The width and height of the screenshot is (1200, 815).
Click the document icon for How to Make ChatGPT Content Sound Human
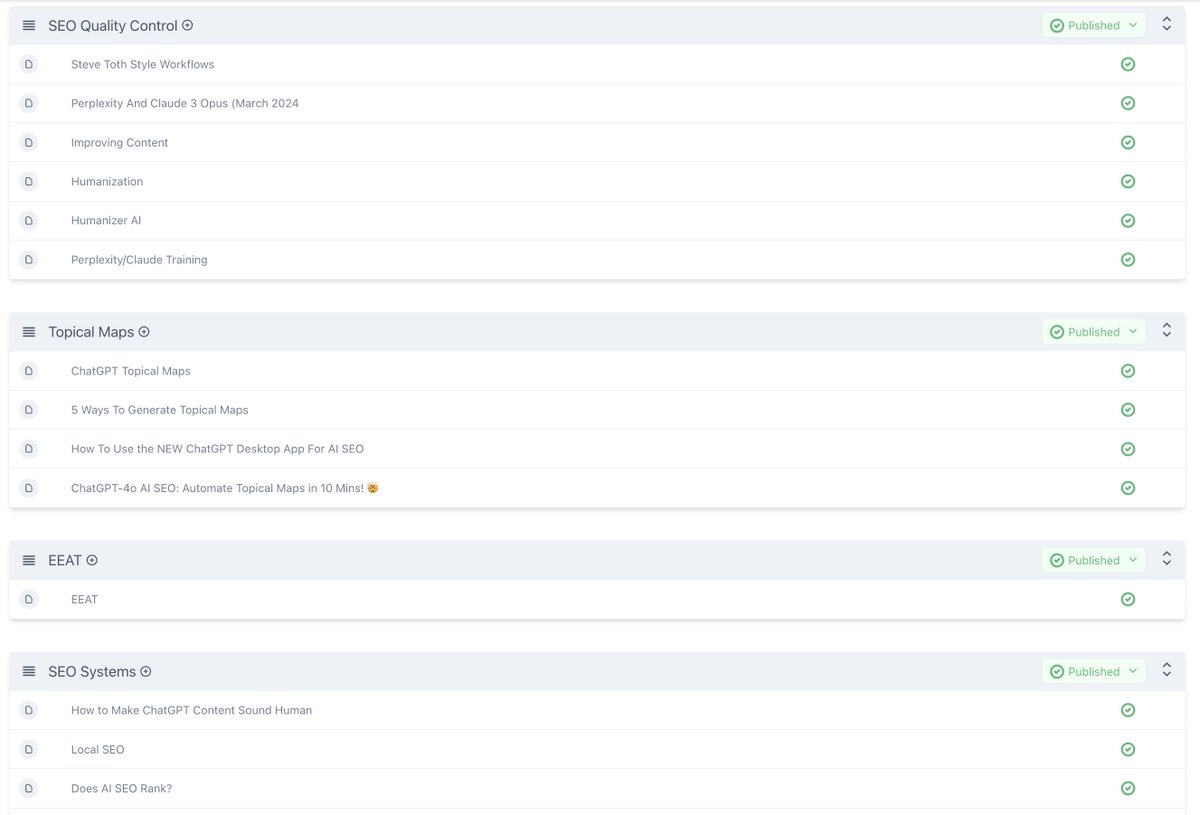(28, 710)
